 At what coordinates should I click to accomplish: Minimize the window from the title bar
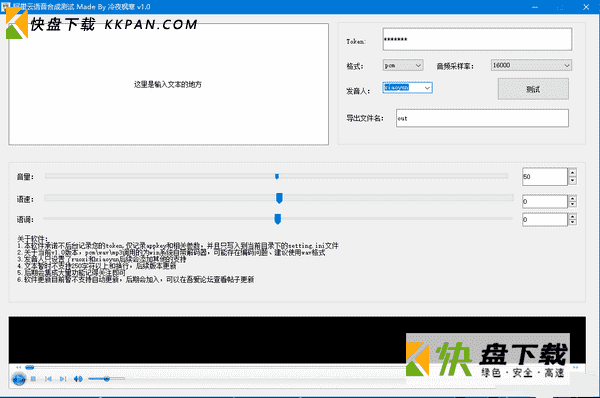coord(535,7)
